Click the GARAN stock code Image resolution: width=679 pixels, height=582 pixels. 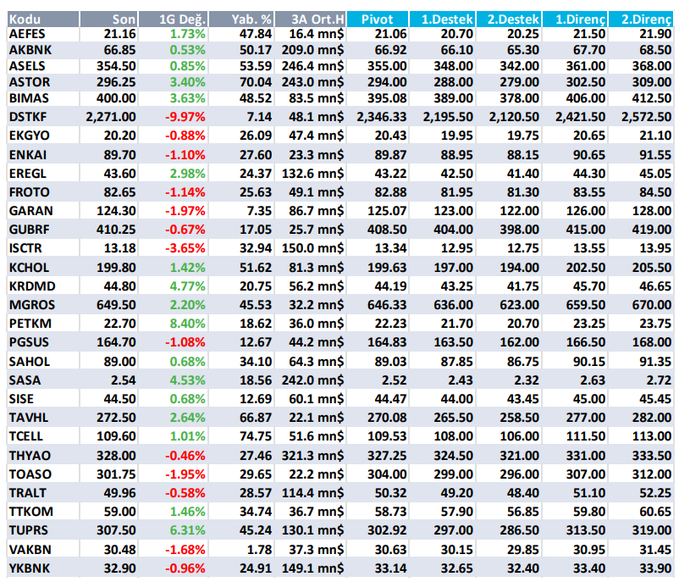[x=31, y=210]
